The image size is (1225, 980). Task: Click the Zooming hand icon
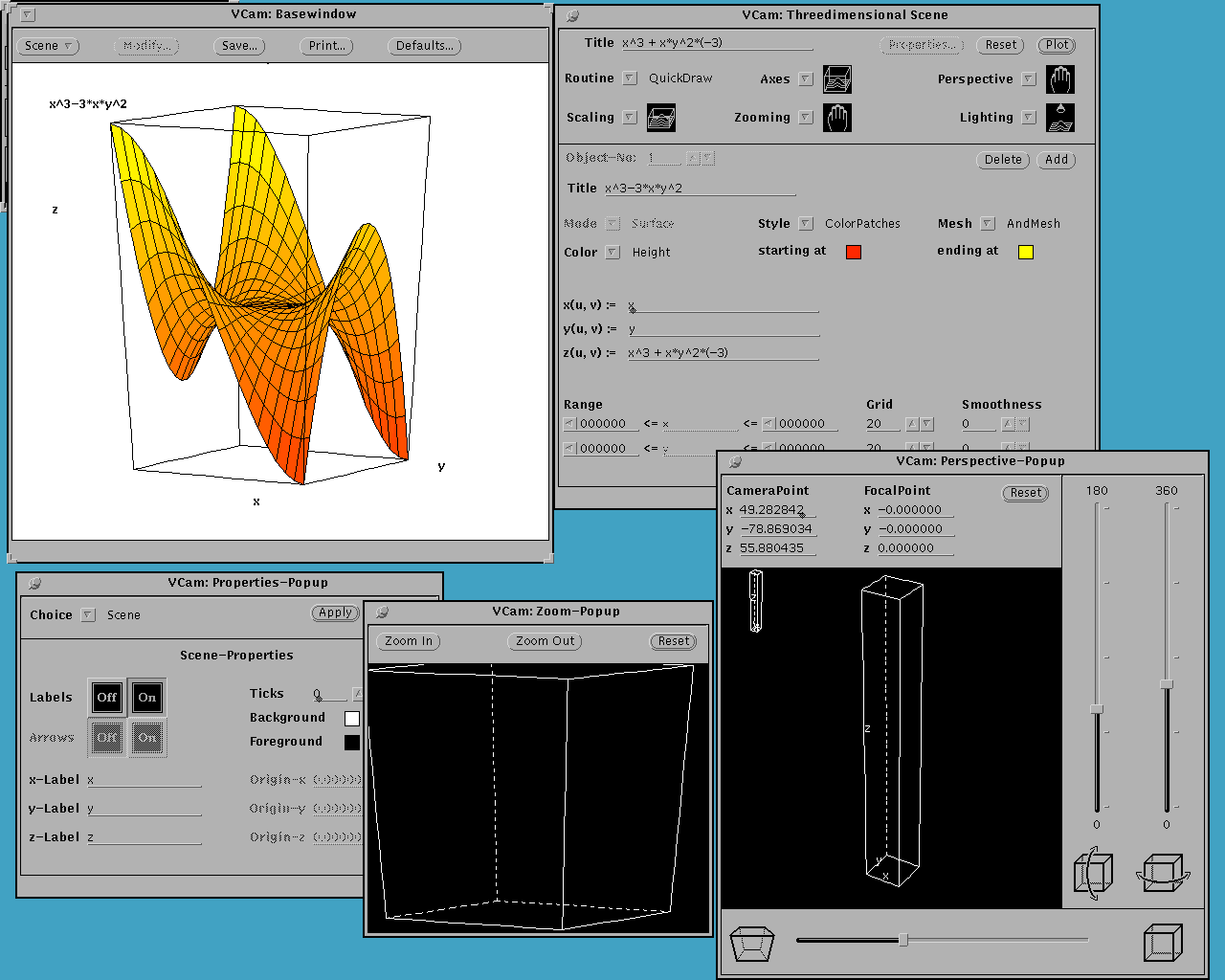836,118
